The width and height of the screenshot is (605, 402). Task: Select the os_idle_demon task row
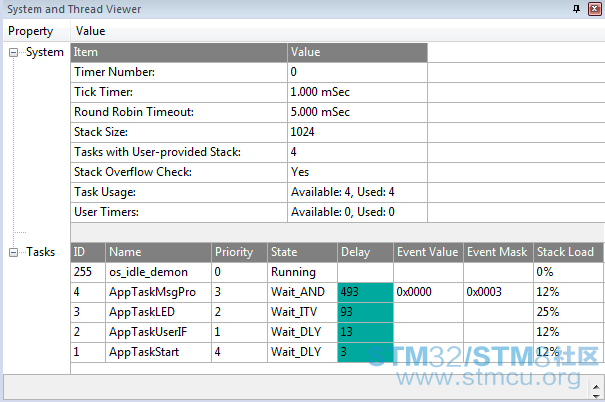click(x=336, y=272)
